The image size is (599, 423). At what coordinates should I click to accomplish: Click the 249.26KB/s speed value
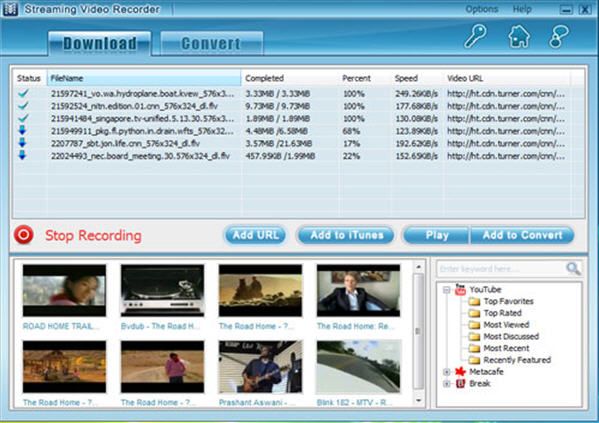(416, 94)
